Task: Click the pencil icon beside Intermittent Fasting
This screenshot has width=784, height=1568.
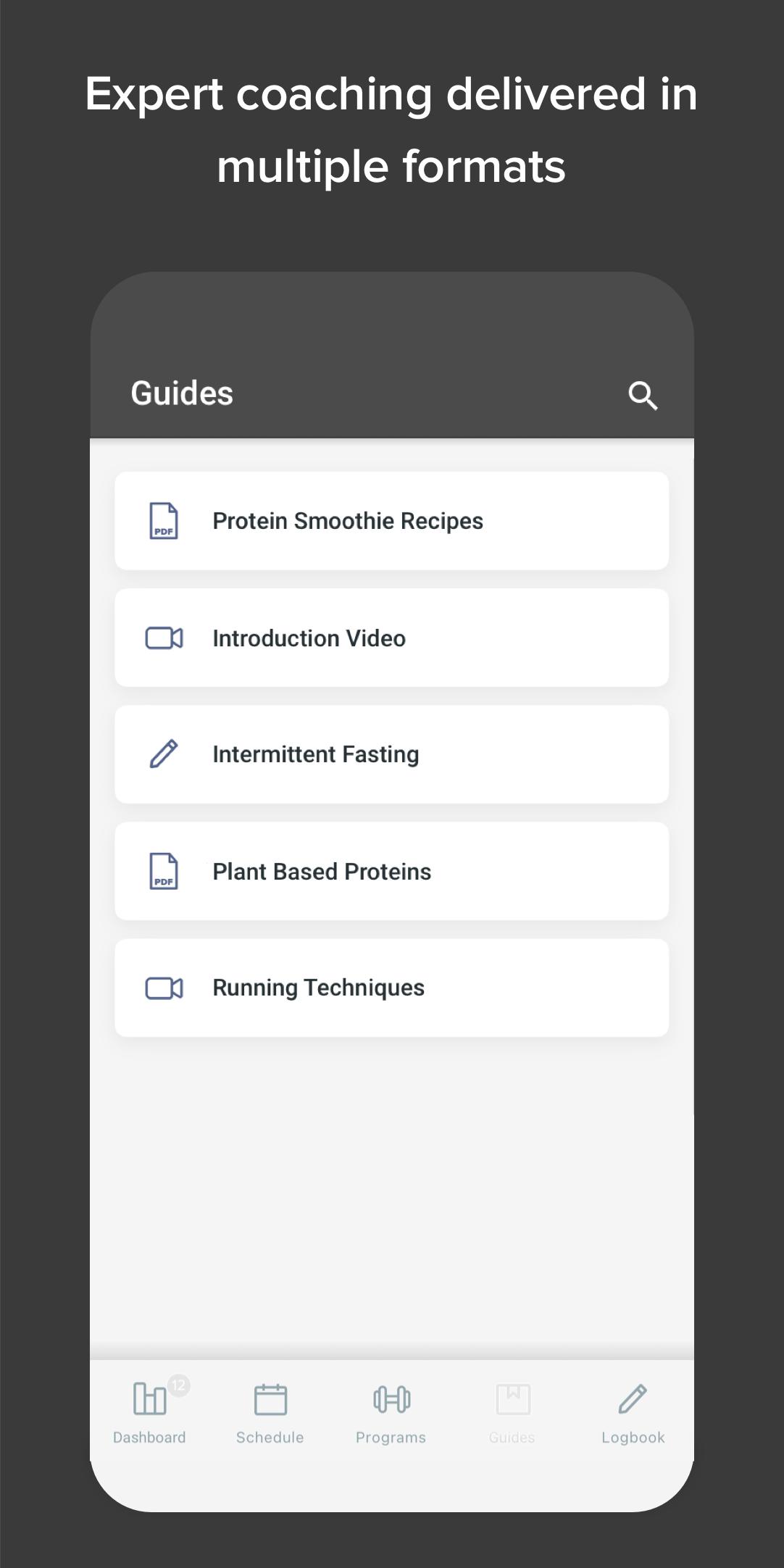Action: [x=164, y=754]
